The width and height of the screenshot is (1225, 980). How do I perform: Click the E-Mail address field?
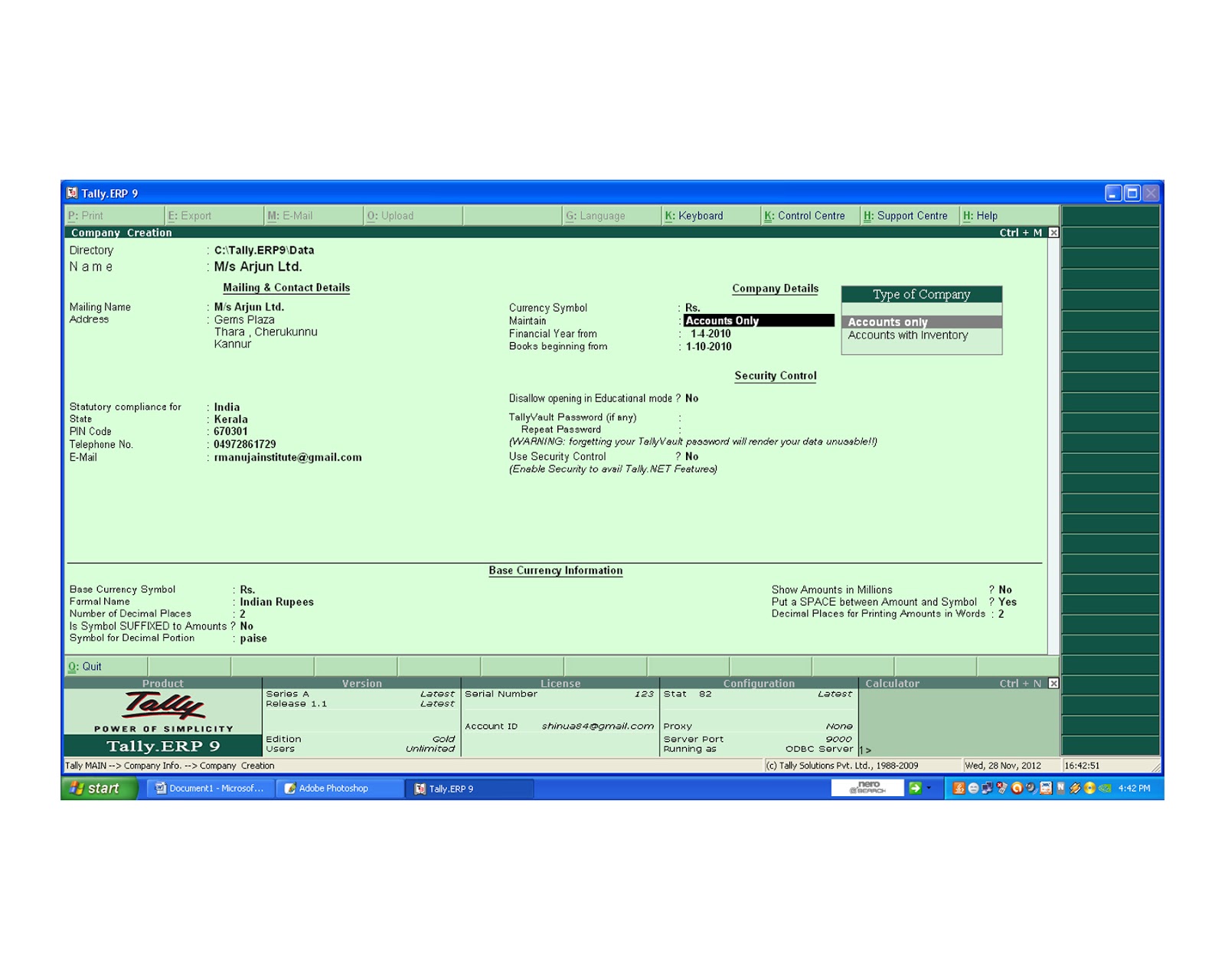[x=288, y=457]
